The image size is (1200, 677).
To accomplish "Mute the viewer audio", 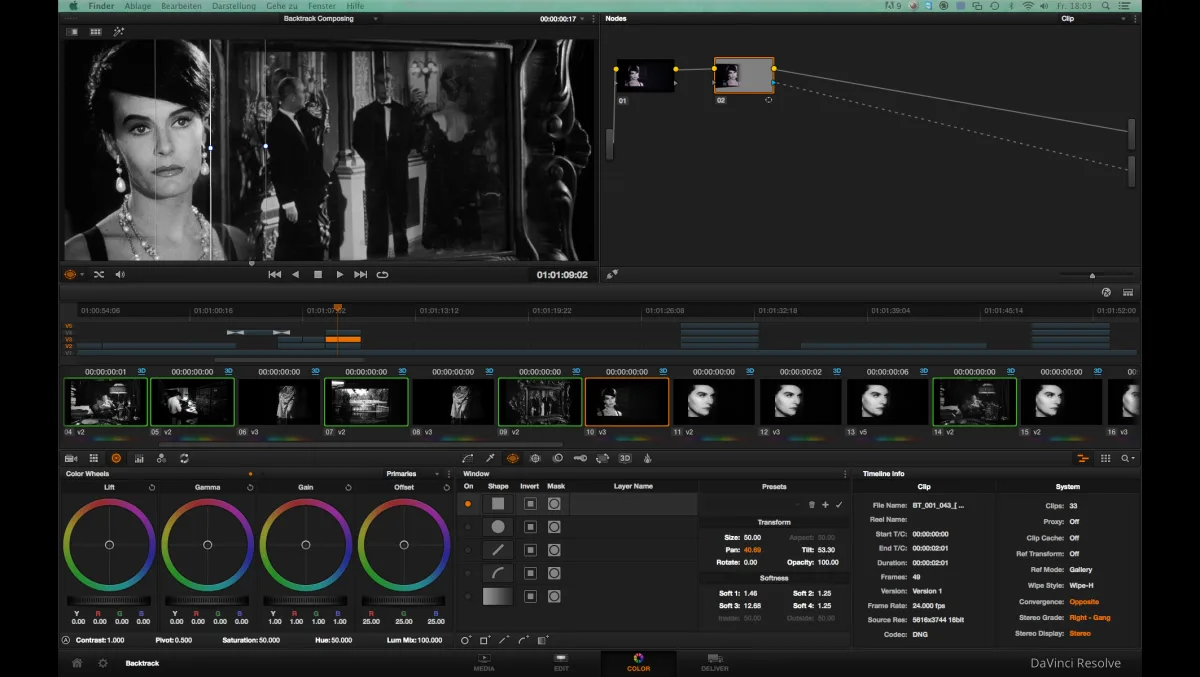I will point(120,274).
